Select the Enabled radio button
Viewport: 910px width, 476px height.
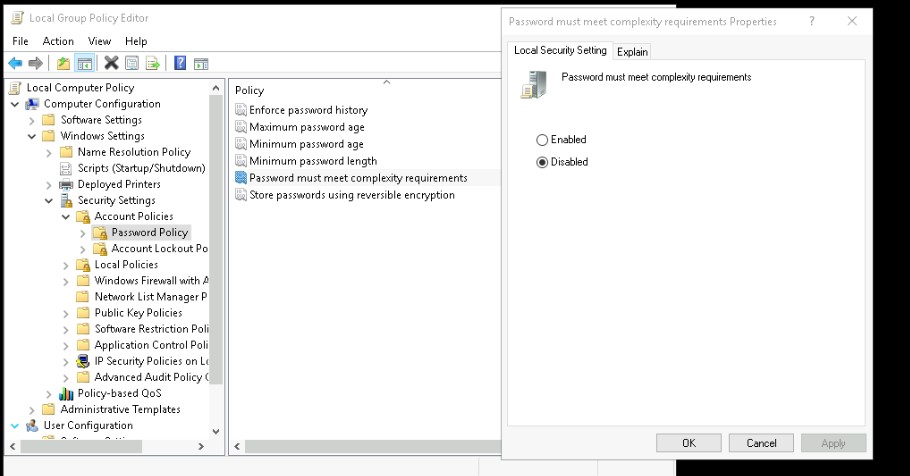542,140
